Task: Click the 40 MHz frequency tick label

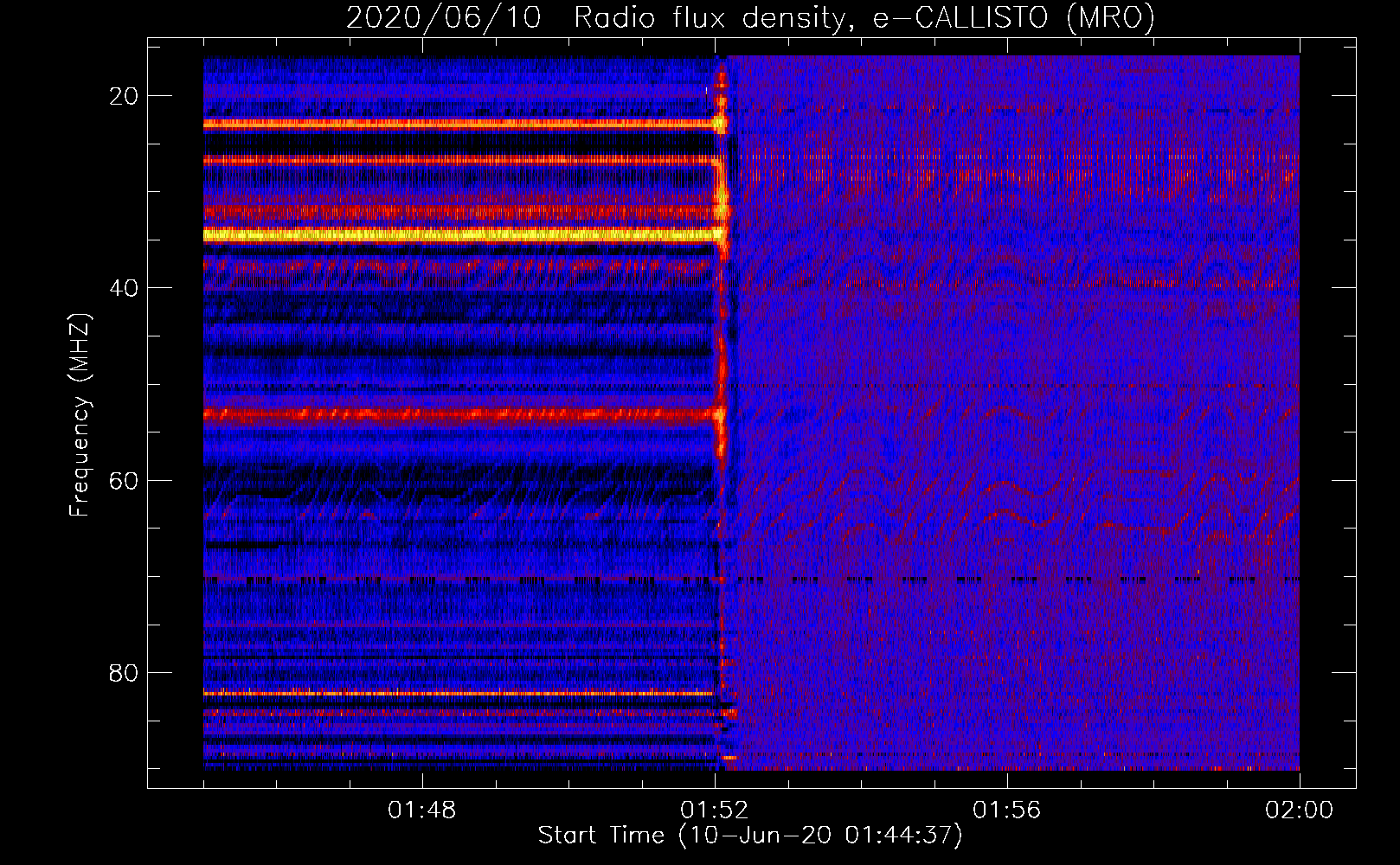Action: (x=124, y=288)
